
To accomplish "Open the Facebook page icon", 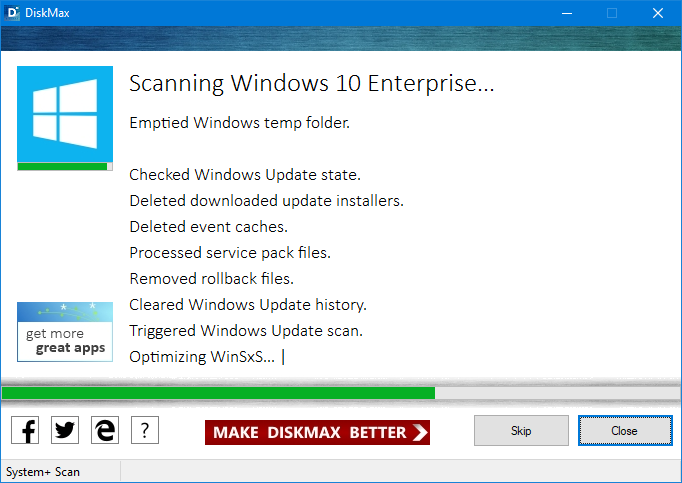I will coord(25,430).
